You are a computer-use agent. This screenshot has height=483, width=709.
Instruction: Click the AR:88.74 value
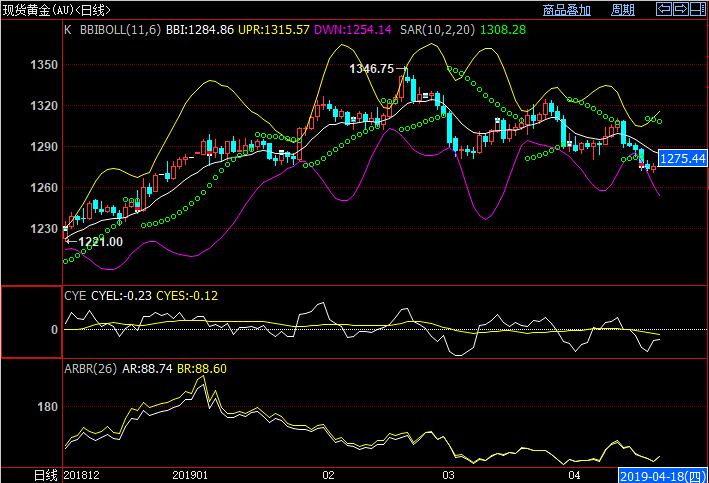pyautogui.click(x=147, y=369)
